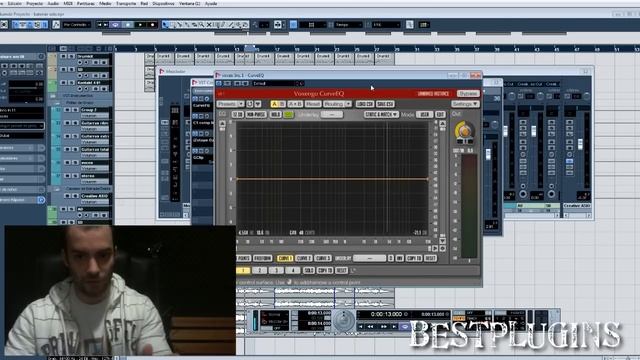
Task: Click the FREEFORM button
Action: 262,258
